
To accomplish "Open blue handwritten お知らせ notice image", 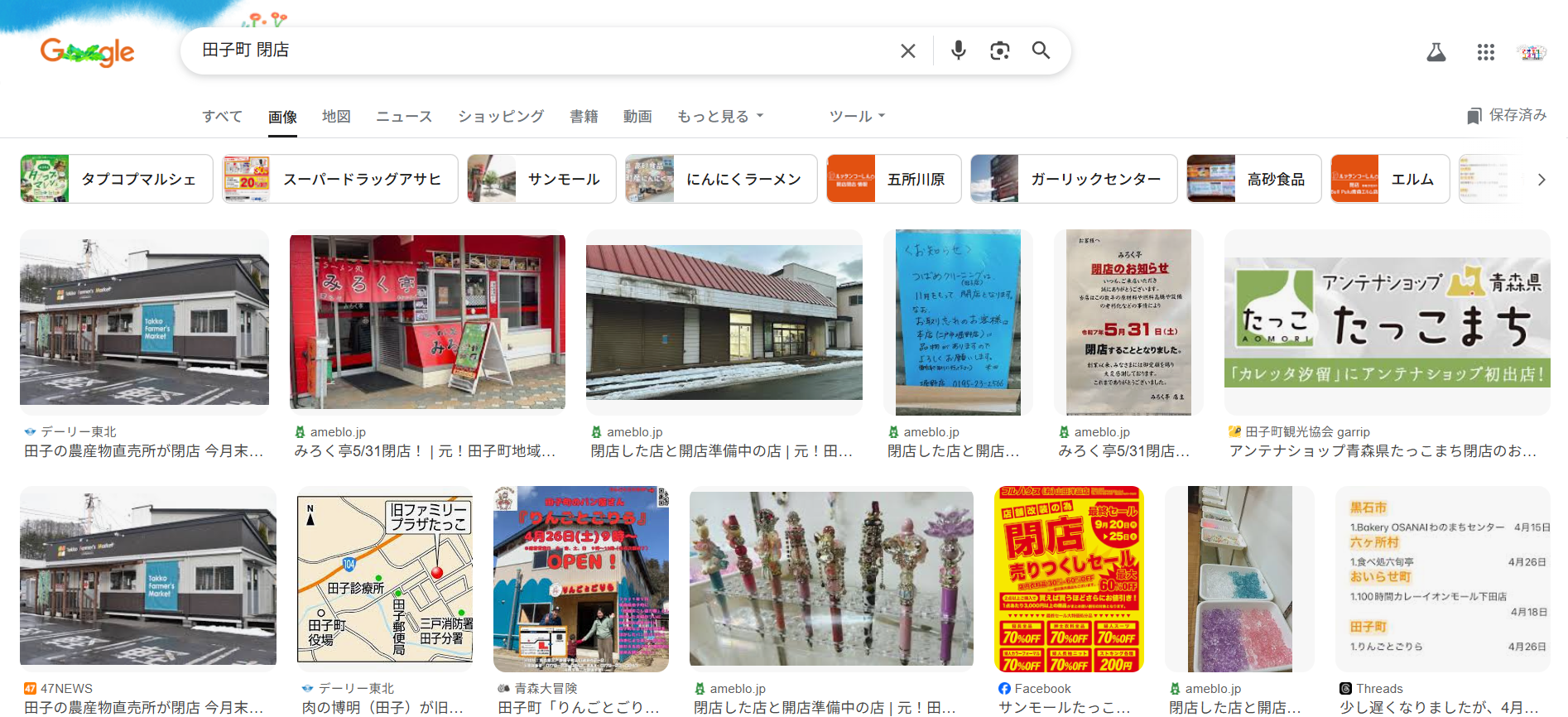I will click(x=958, y=322).
